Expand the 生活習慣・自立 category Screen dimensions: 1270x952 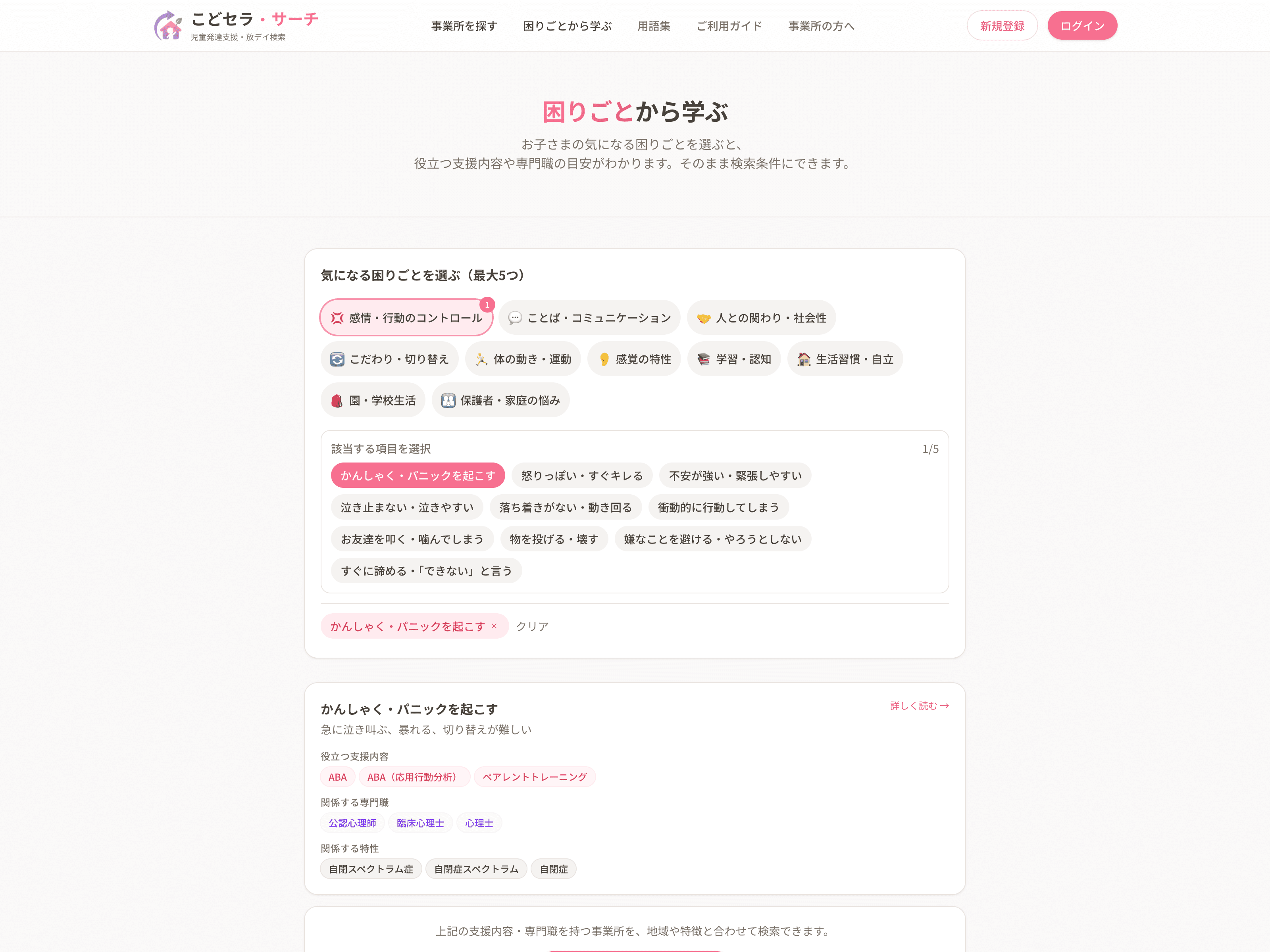(x=845, y=359)
